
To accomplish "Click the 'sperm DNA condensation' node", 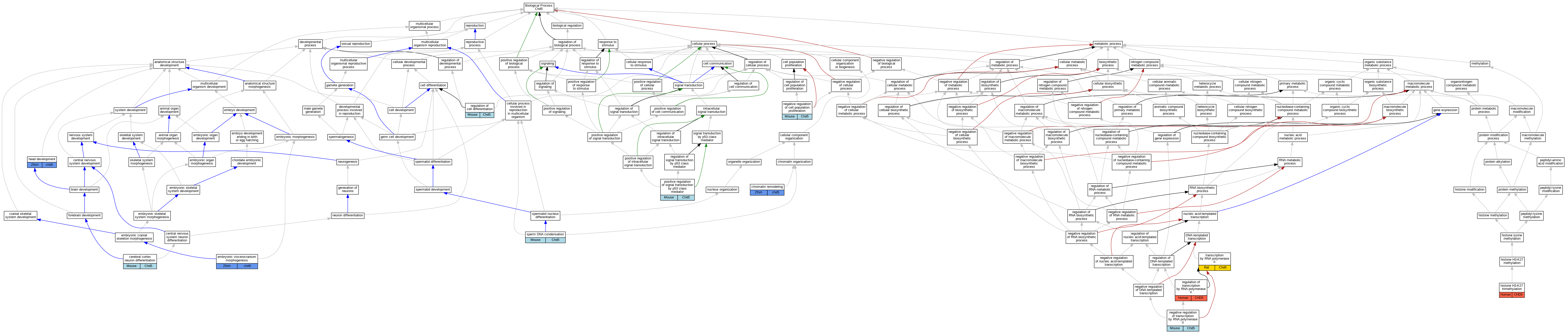I will point(545,237).
